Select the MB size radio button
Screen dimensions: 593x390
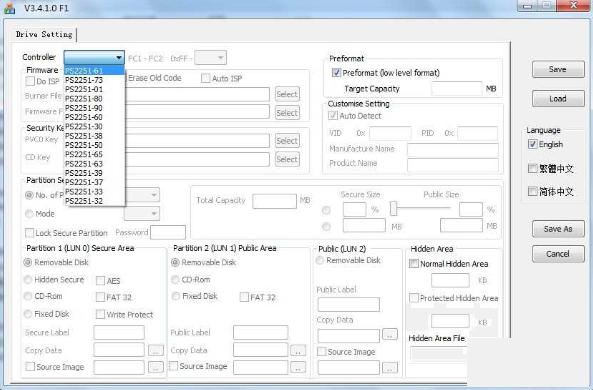tap(326, 227)
